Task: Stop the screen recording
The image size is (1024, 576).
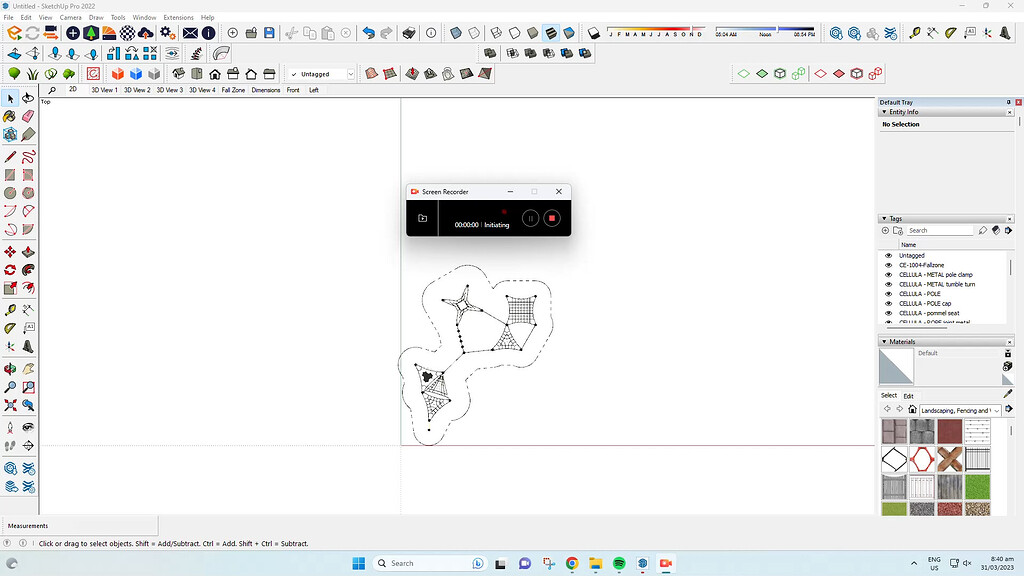Action: (x=551, y=218)
